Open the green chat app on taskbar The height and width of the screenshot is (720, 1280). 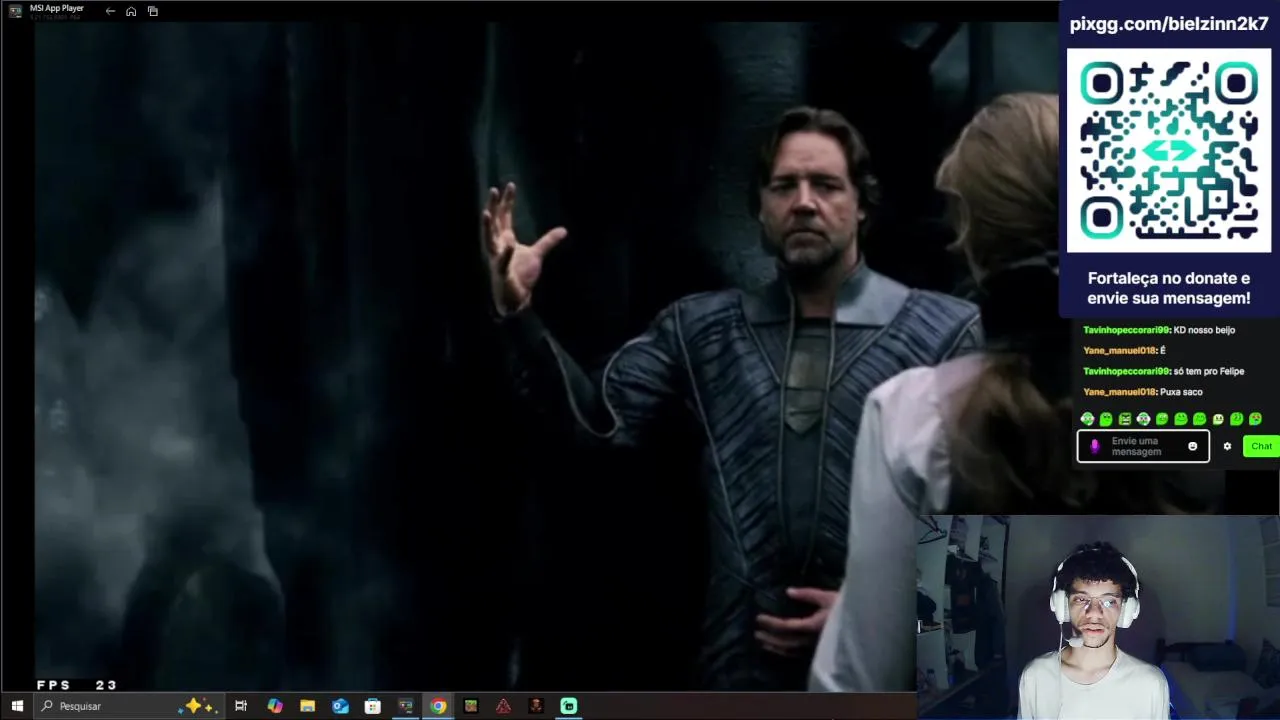[569, 706]
